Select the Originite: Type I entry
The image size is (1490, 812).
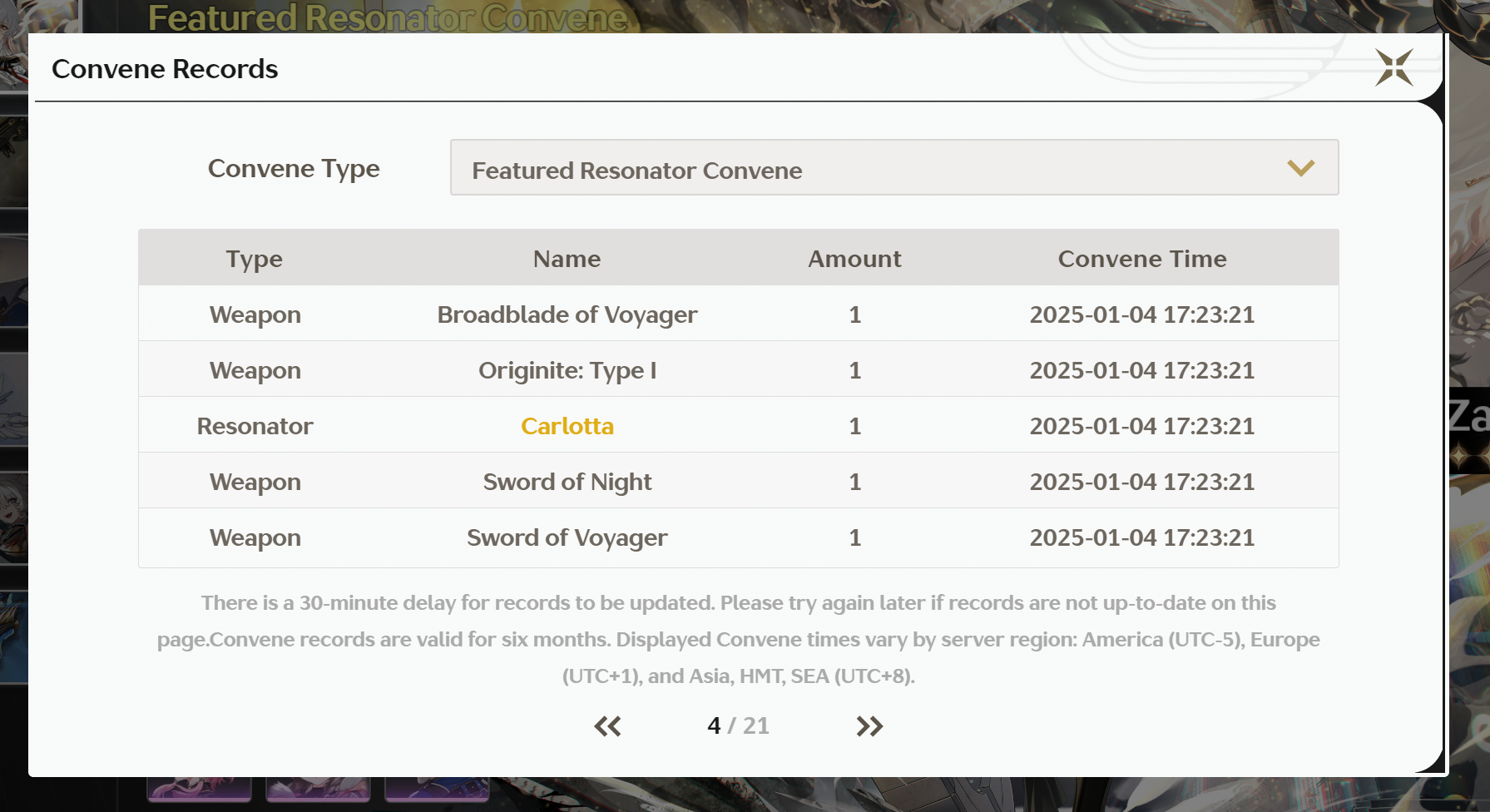(x=567, y=370)
